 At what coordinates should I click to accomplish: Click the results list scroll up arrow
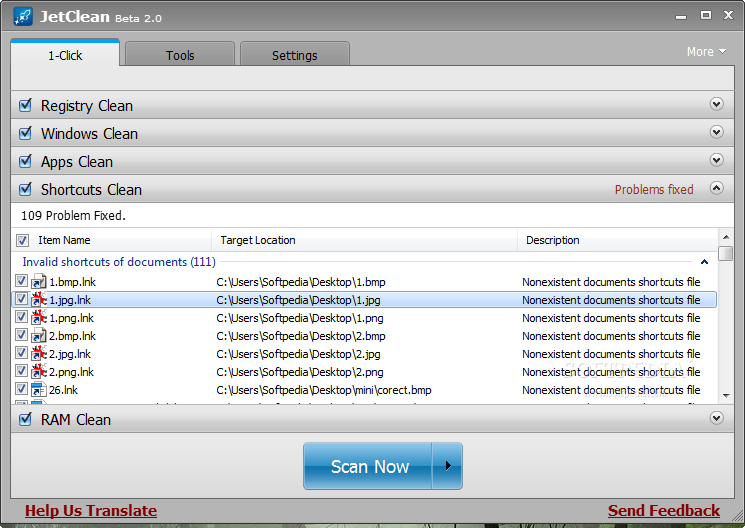point(726,237)
